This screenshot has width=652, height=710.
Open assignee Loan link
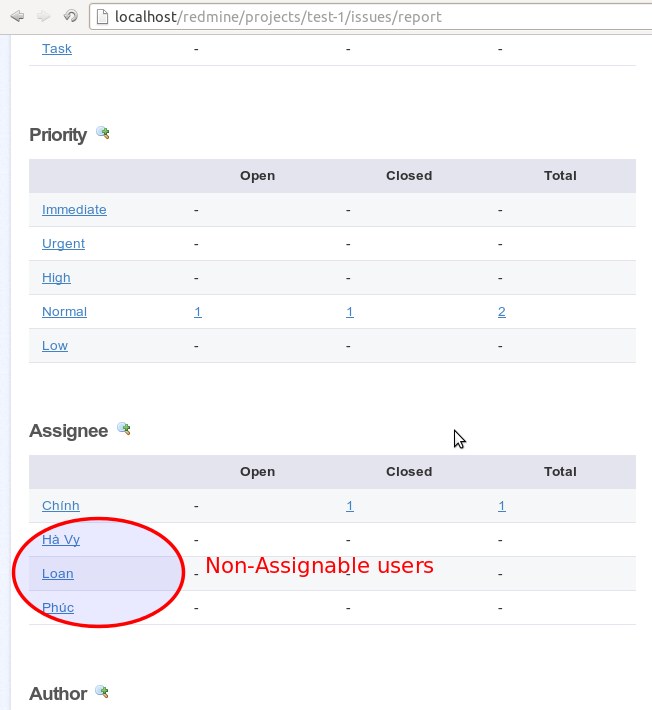(58, 574)
